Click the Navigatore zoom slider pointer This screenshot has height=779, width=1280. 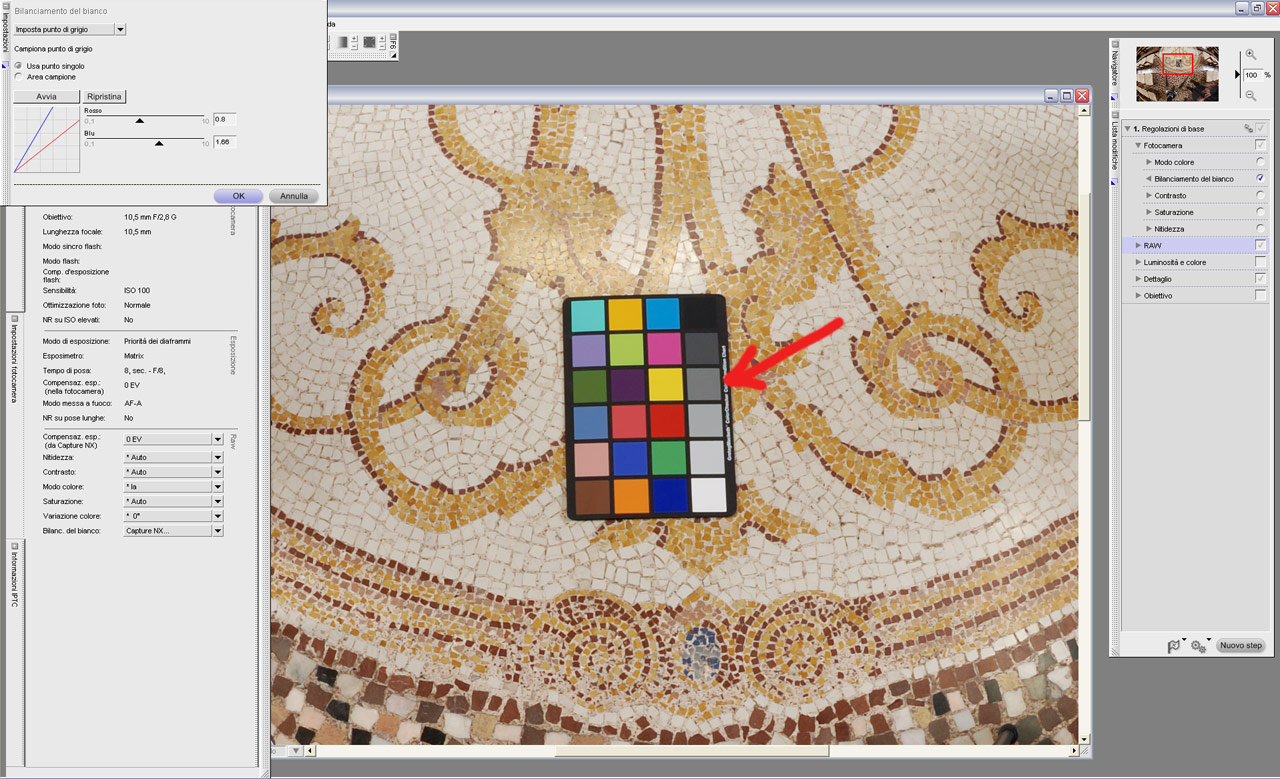[x=1237, y=74]
